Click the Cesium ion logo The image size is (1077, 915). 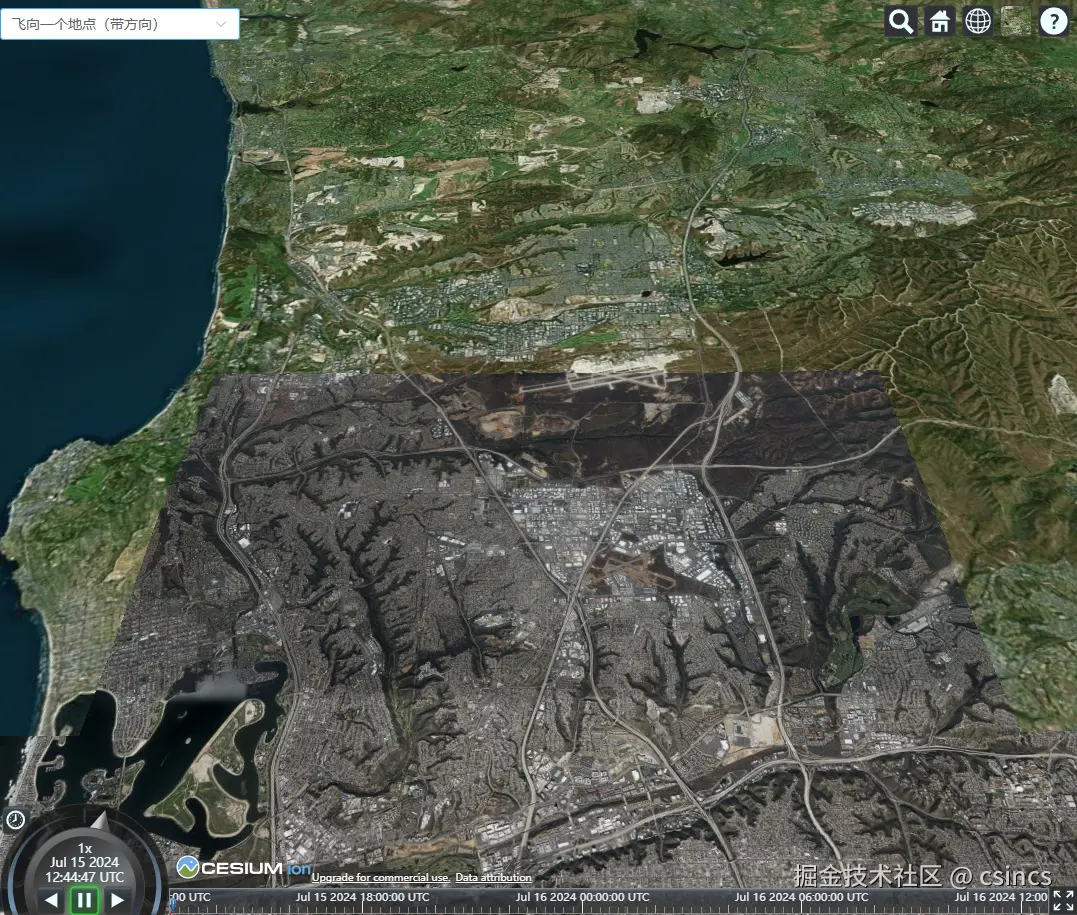coord(244,868)
